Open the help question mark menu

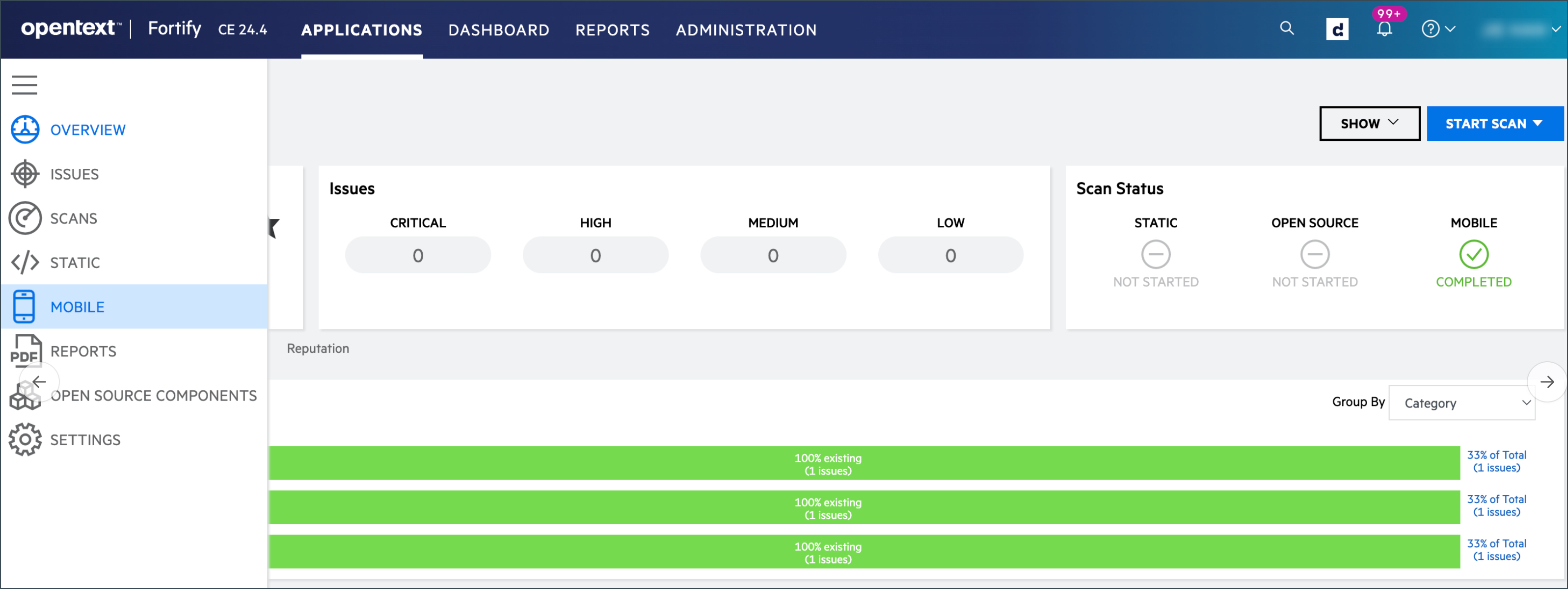click(1438, 28)
